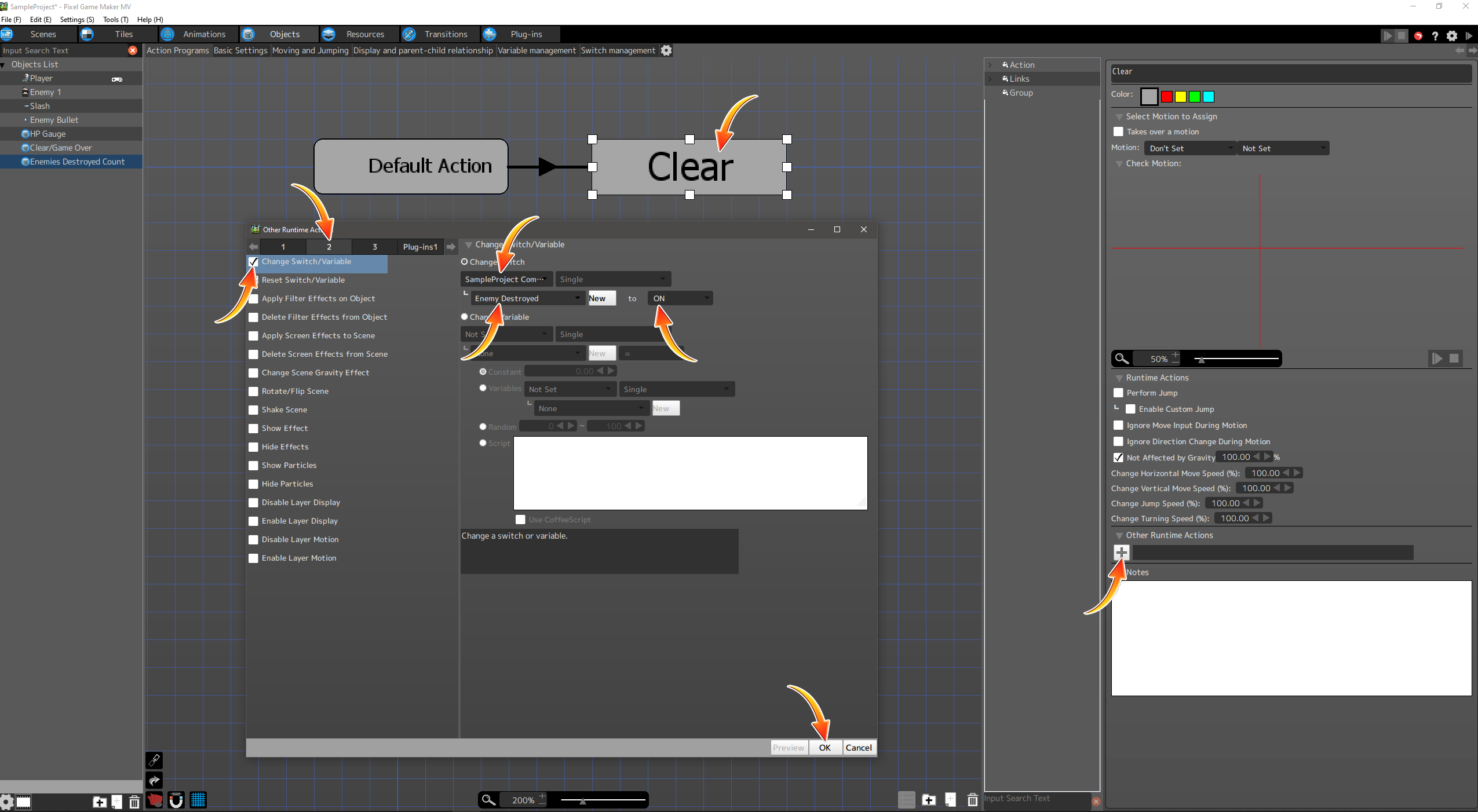The image size is (1478, 812).
Task: Click the OK button in dialog
Action: pyautogui.click(x=824, y=747)
